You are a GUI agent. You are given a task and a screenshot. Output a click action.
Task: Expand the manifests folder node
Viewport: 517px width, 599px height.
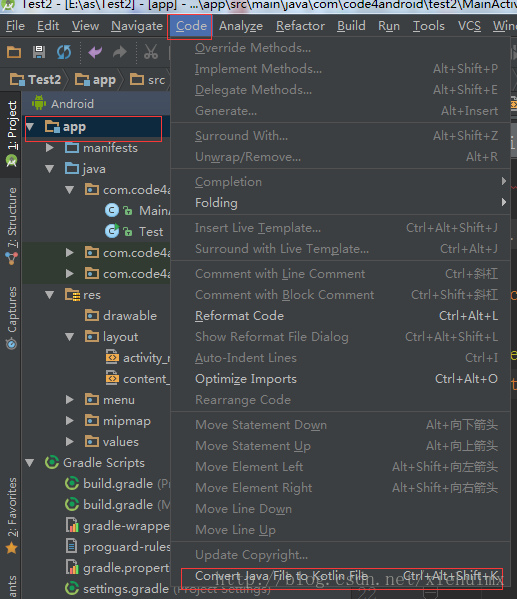click(x=50, y=148)
